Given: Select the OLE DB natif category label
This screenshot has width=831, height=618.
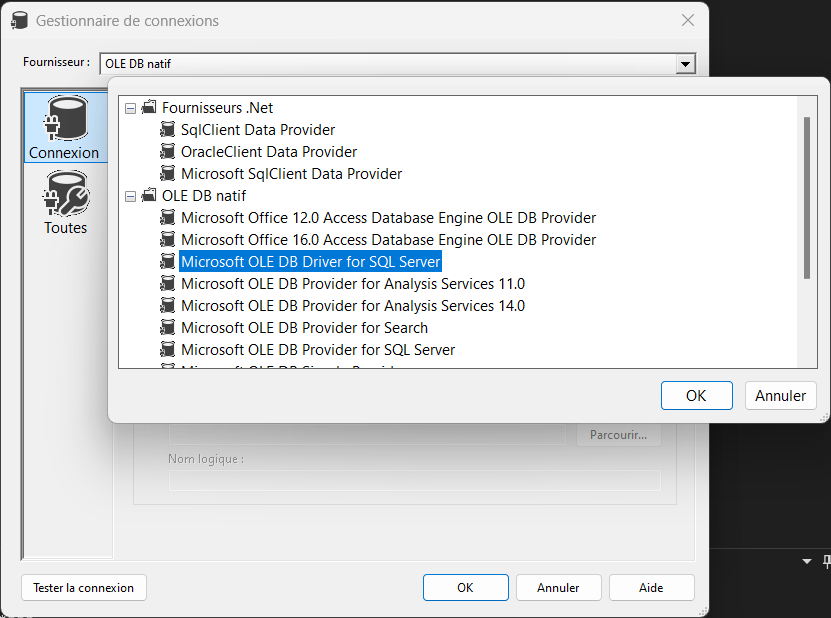Looking at the screenshot, I should click(x=204, y=196).
